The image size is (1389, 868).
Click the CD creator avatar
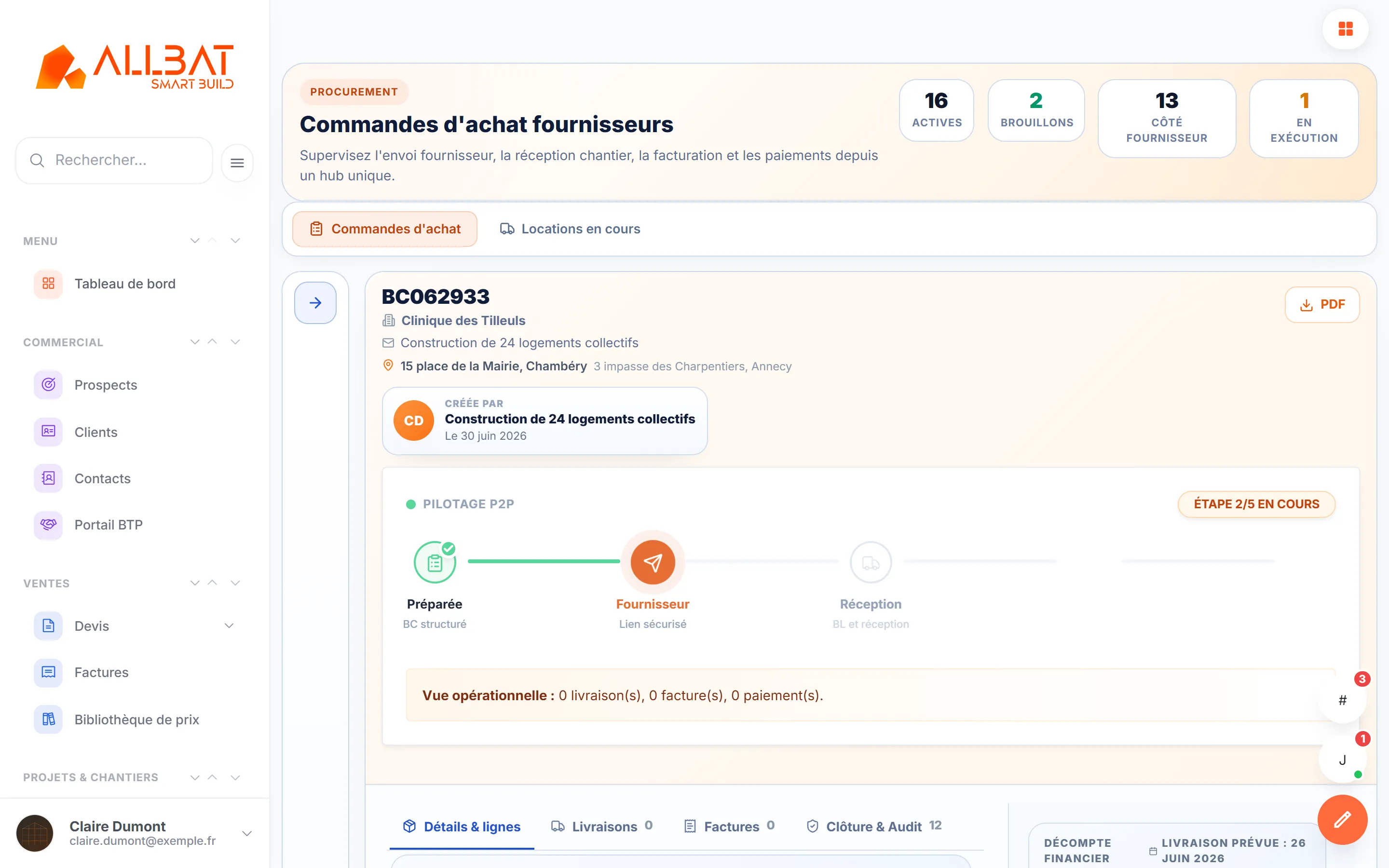tap(413, 421)
